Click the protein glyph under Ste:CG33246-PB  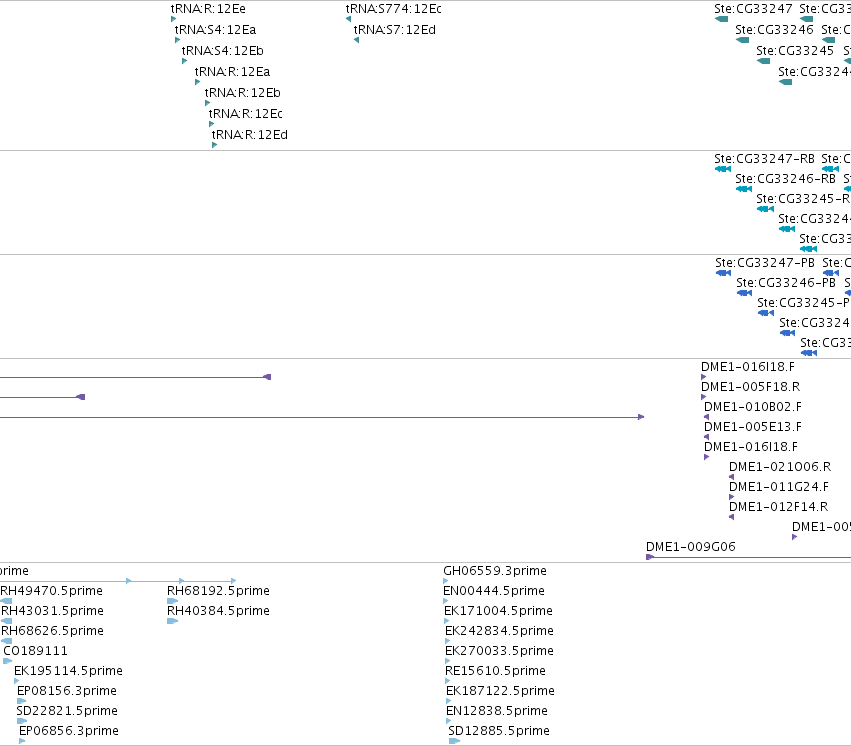745,293
